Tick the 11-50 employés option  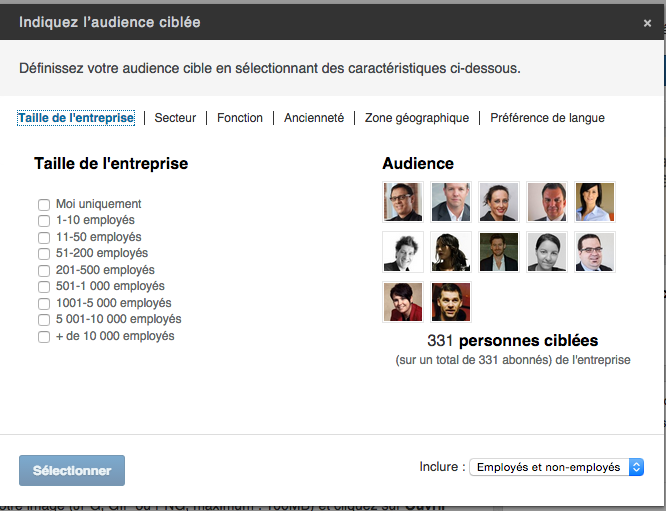pyautogui.click(x=44, y=237)
